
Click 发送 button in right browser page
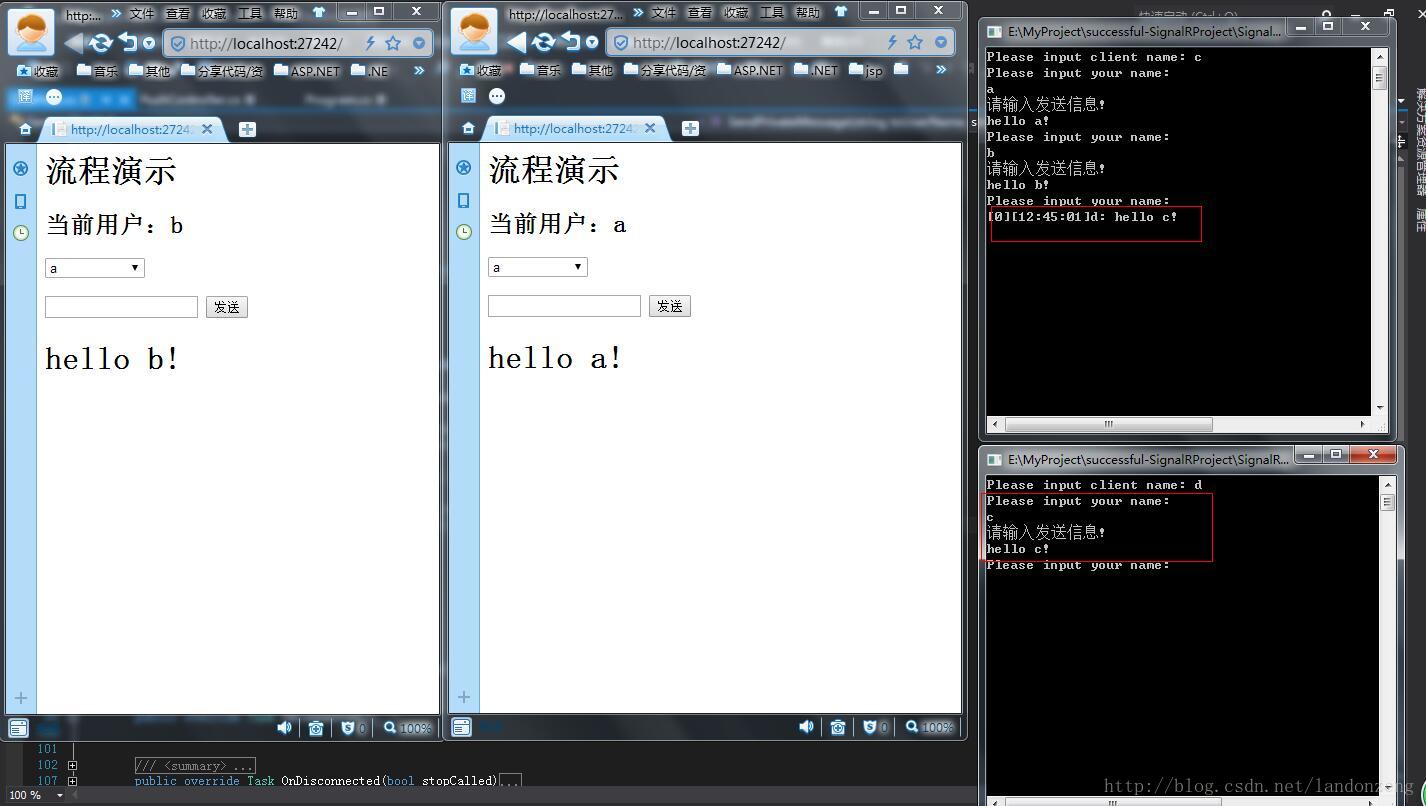tap(669, 306)
